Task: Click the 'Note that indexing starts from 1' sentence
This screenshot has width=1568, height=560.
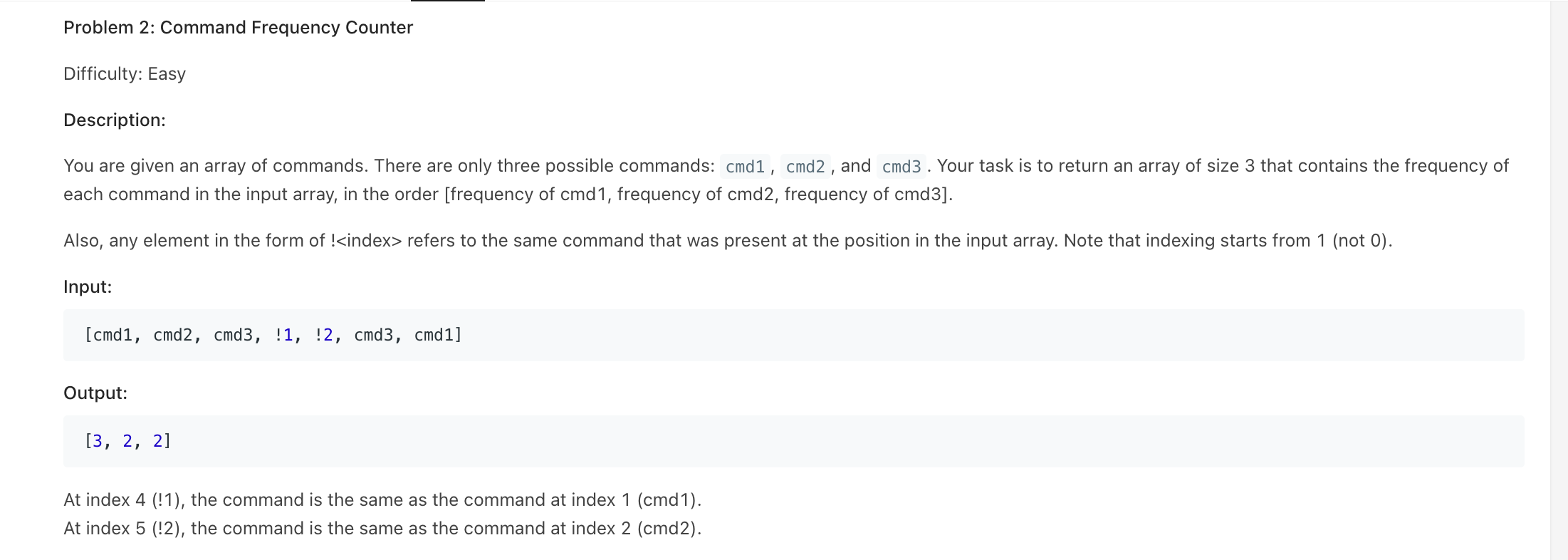Action: pyautogui.click(x=1228, y=241)
